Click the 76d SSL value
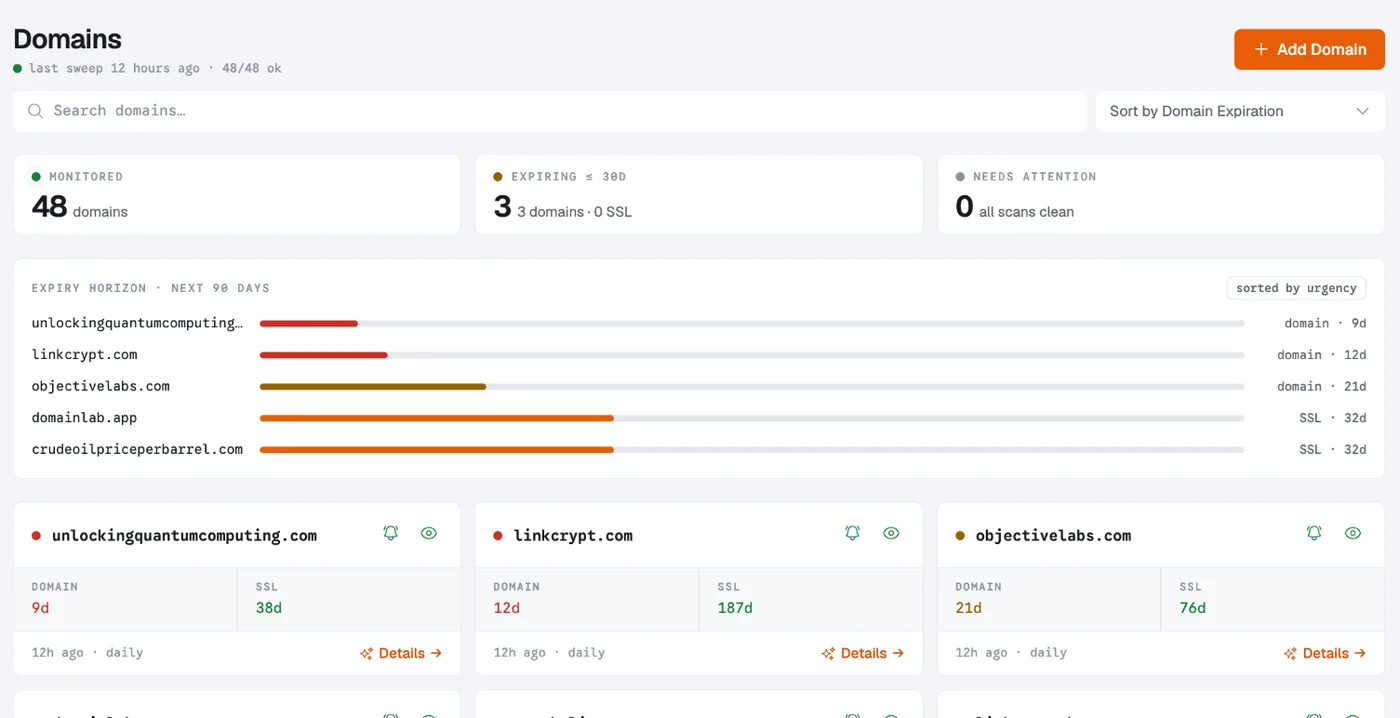The image size is (1400, 718). (1193, 608)
